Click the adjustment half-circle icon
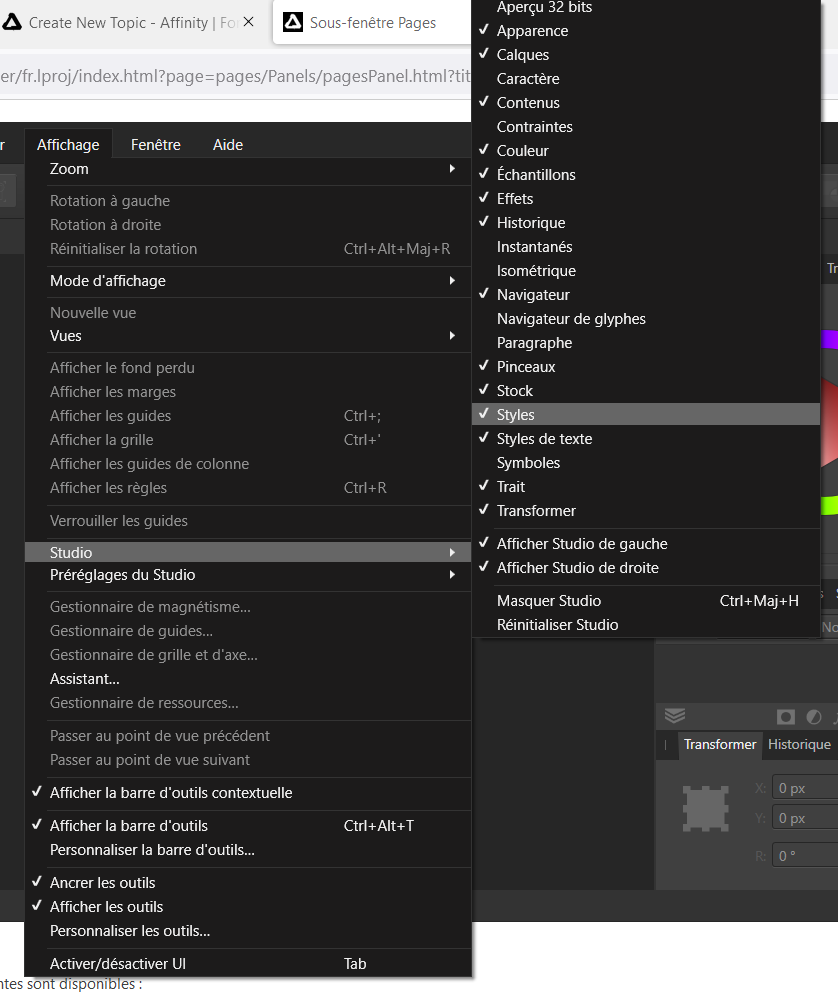This screenshot has height=998, width=838. 813,717
